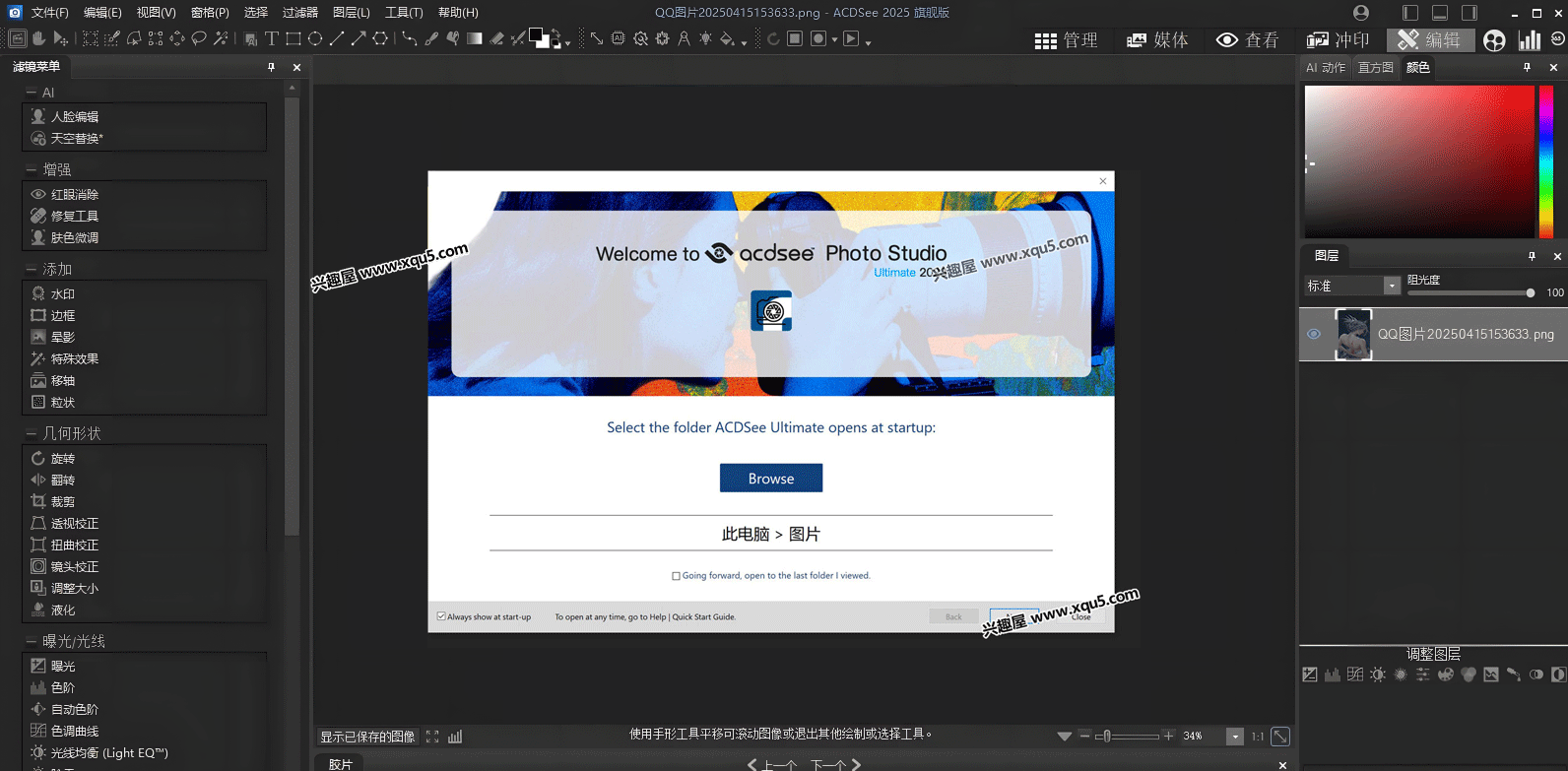Screen dimensions: 1568x771
Task: Click the Browse button
Action: pyautogui.click(x=771, y=478)
